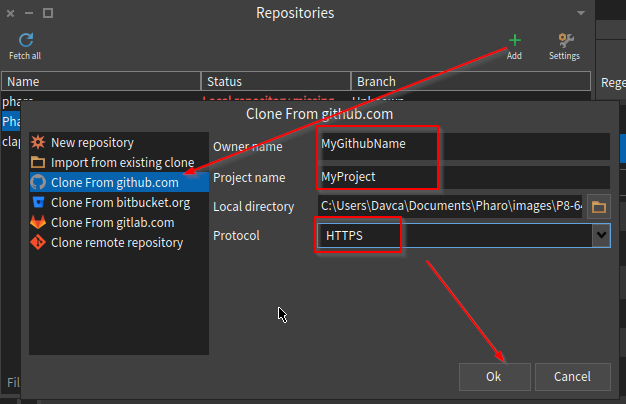This screenshot has height=404, width=626.
Task: Click the Status column header
Action: 275,81
